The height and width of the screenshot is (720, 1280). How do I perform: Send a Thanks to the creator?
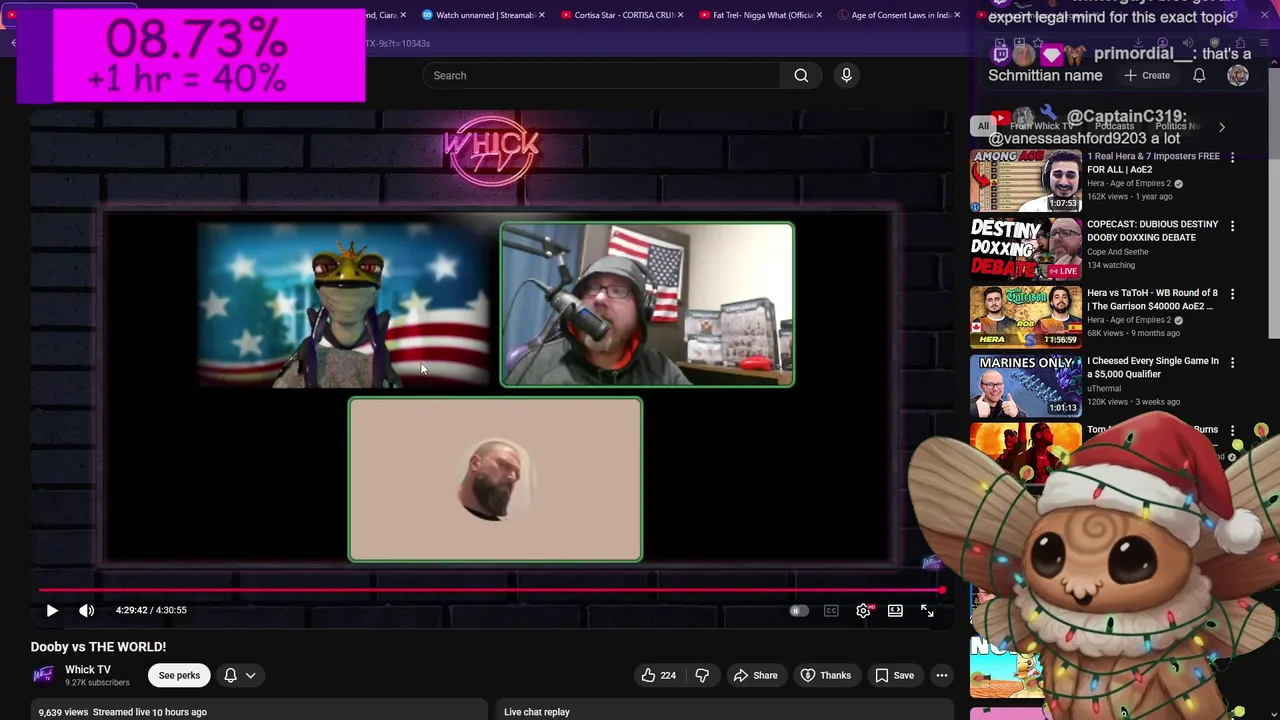coord(825,675)
